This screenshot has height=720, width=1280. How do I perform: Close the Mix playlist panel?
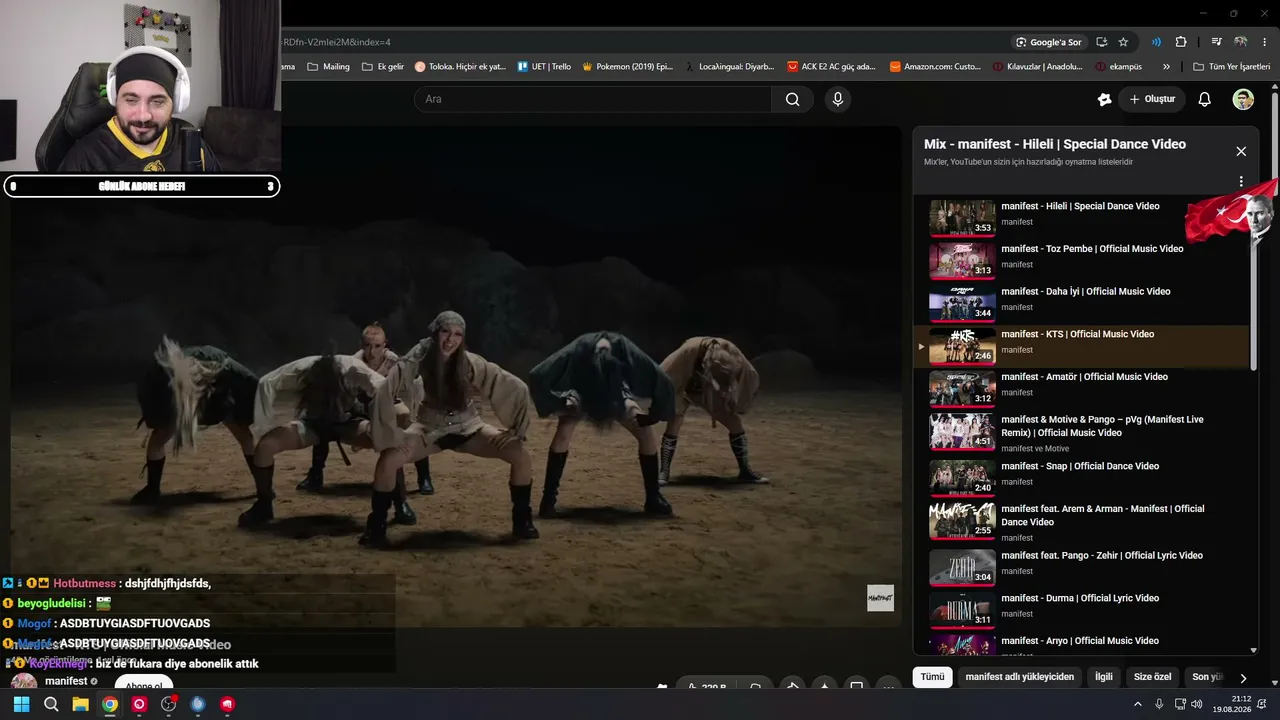[1241, 151]
